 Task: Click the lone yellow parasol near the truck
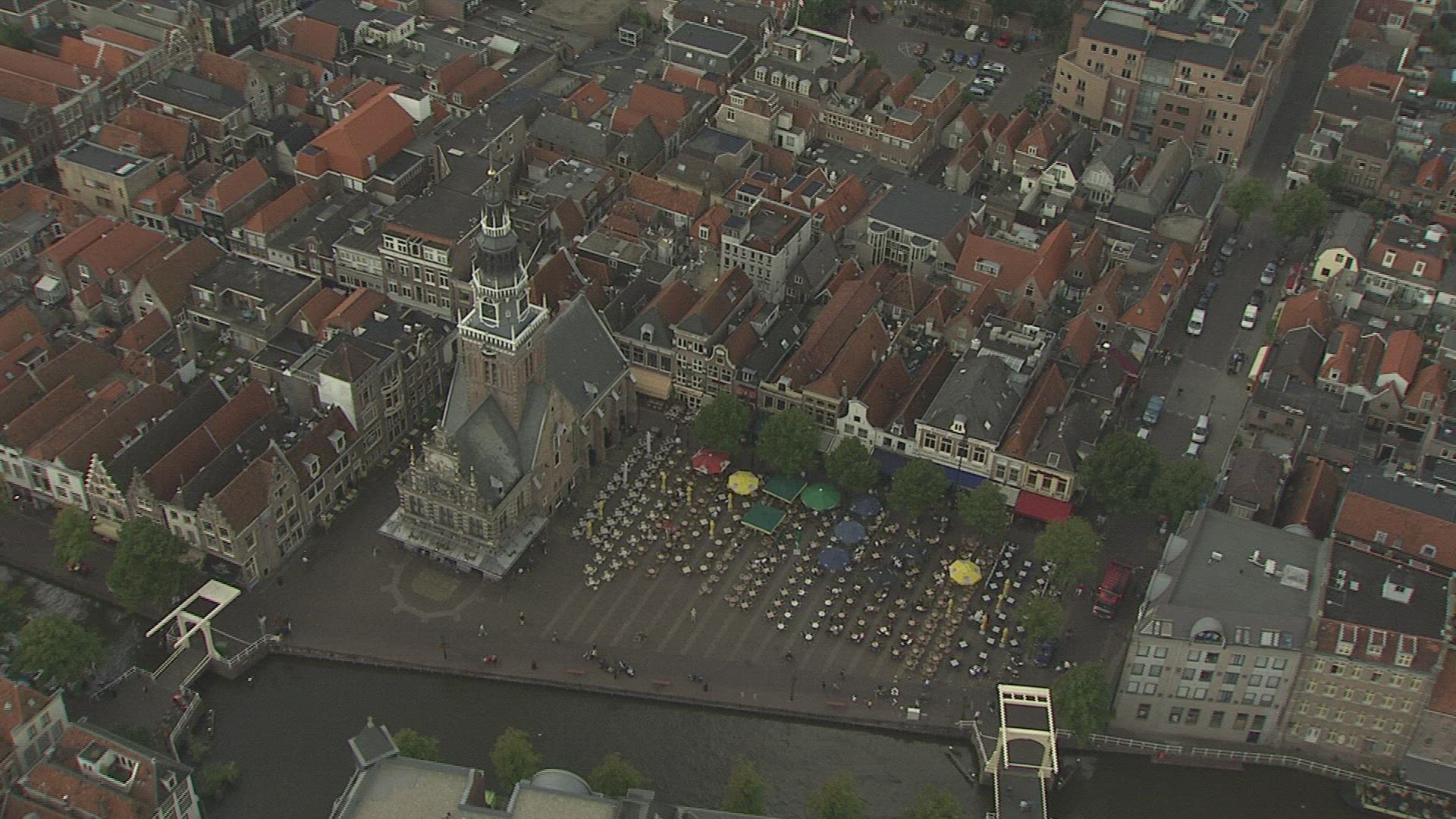click(965, 571)
